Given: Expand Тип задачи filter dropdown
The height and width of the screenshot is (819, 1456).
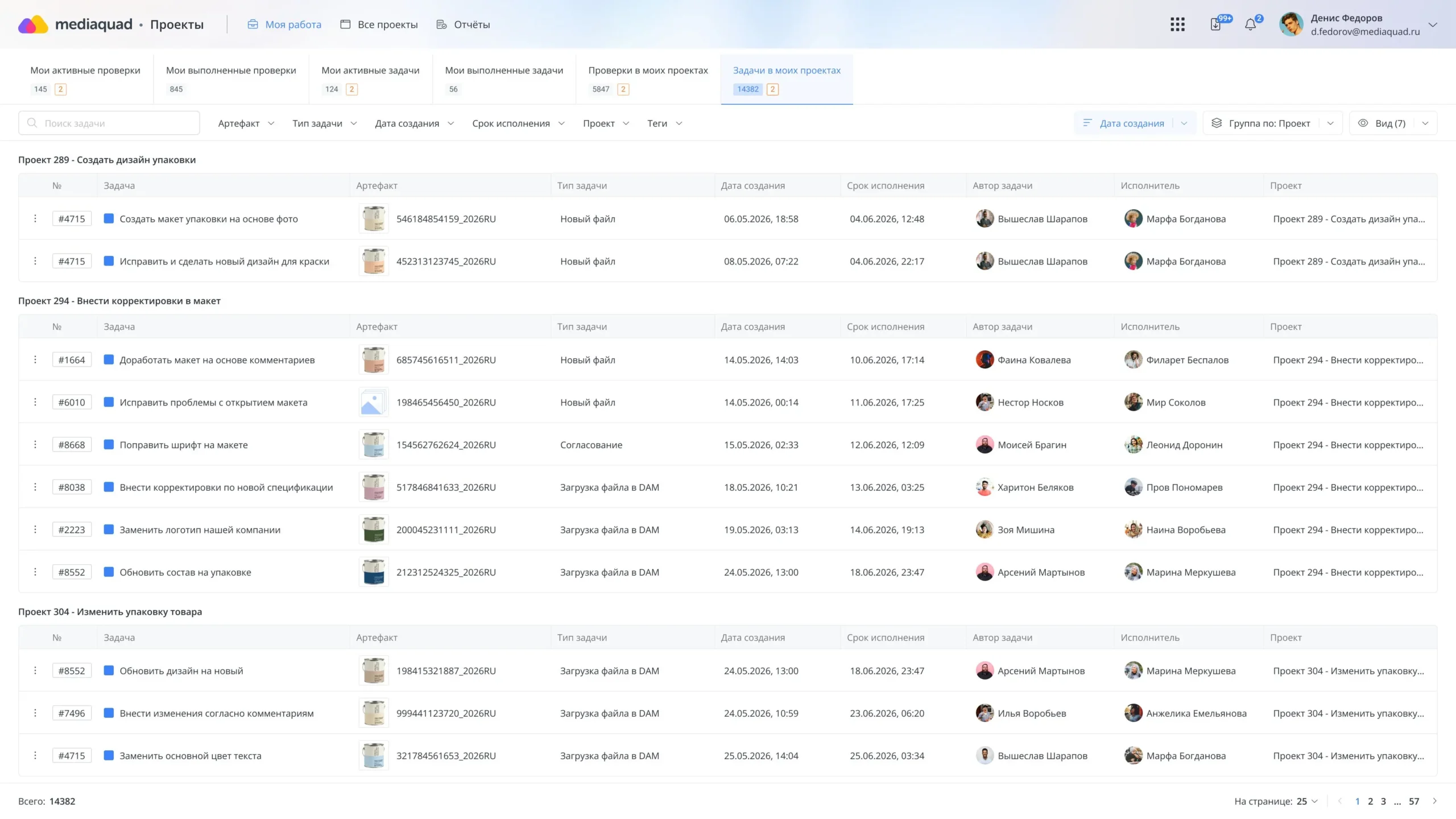Looking at the screenshot, I should point(325,123).
